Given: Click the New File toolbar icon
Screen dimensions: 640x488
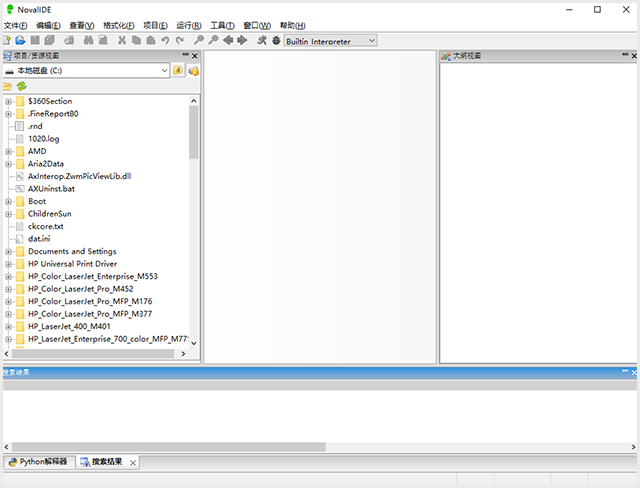Looking at the screenshot, I should 7,40.
